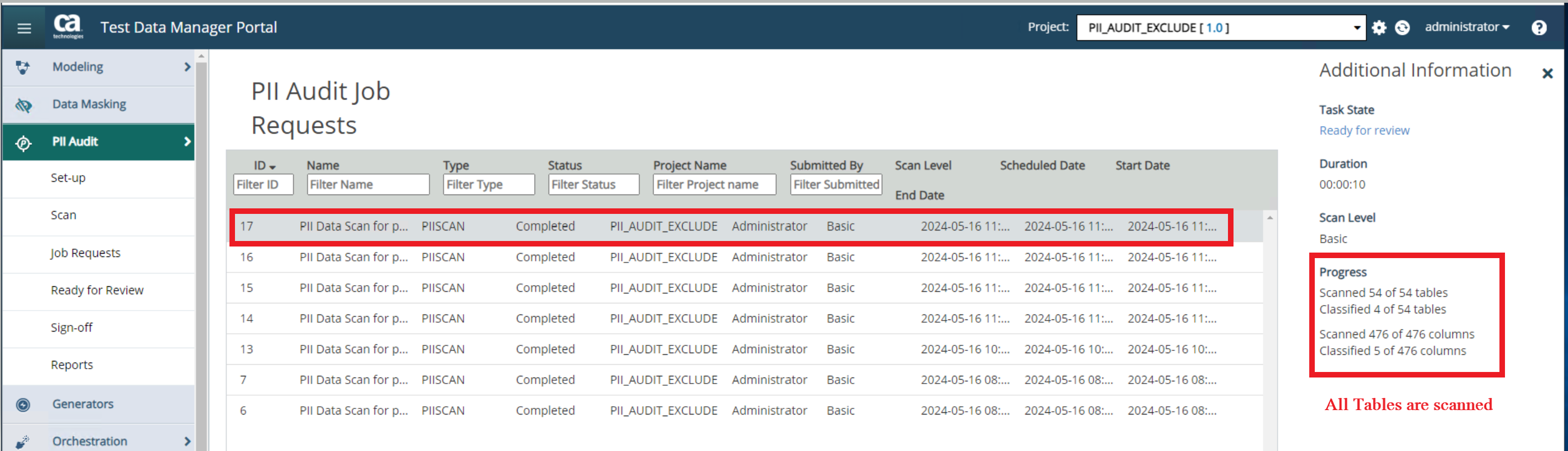
Task: Open the administrator user menu
Action: tap(1467, 27)
